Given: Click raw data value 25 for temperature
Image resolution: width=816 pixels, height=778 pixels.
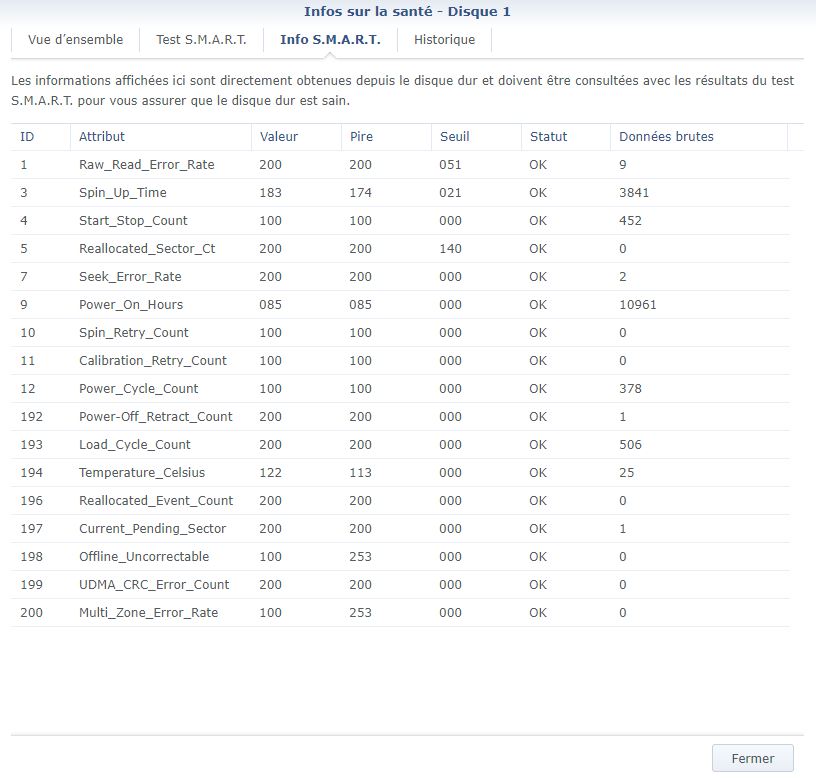Looking at the screenshot, I should coord(627,473).
